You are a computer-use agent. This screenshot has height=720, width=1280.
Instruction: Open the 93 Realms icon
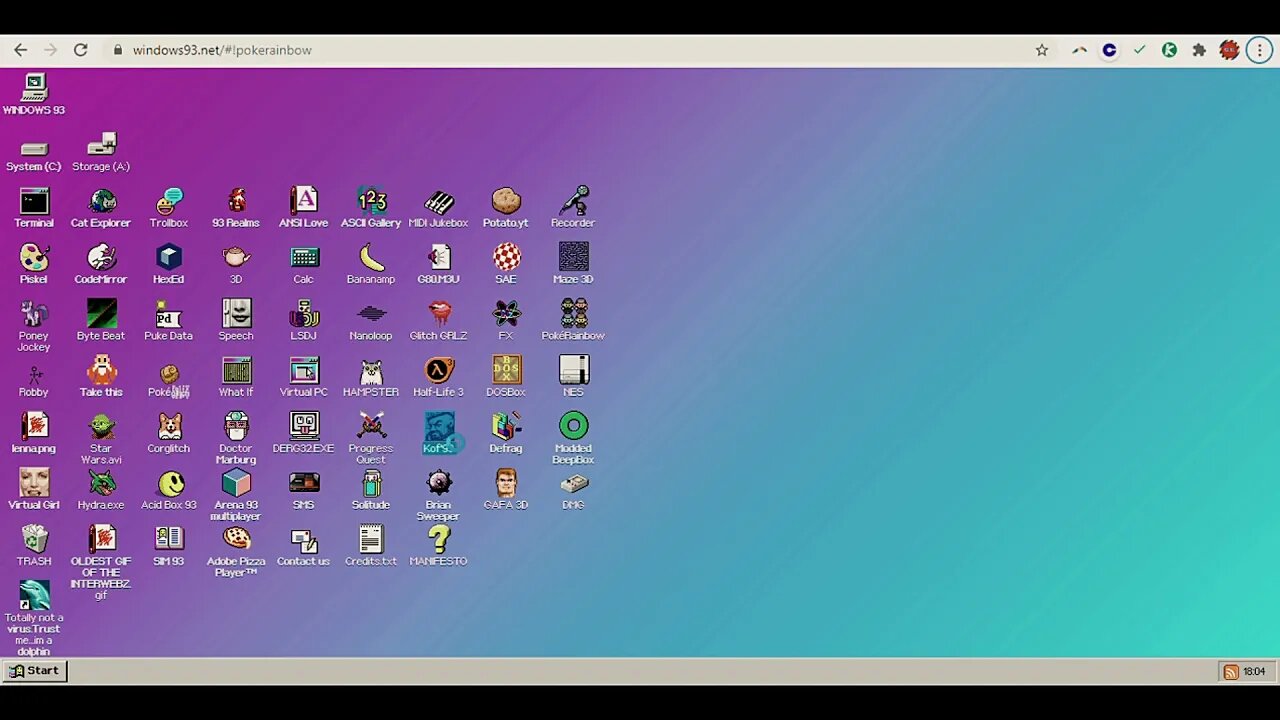pos(236,208)
